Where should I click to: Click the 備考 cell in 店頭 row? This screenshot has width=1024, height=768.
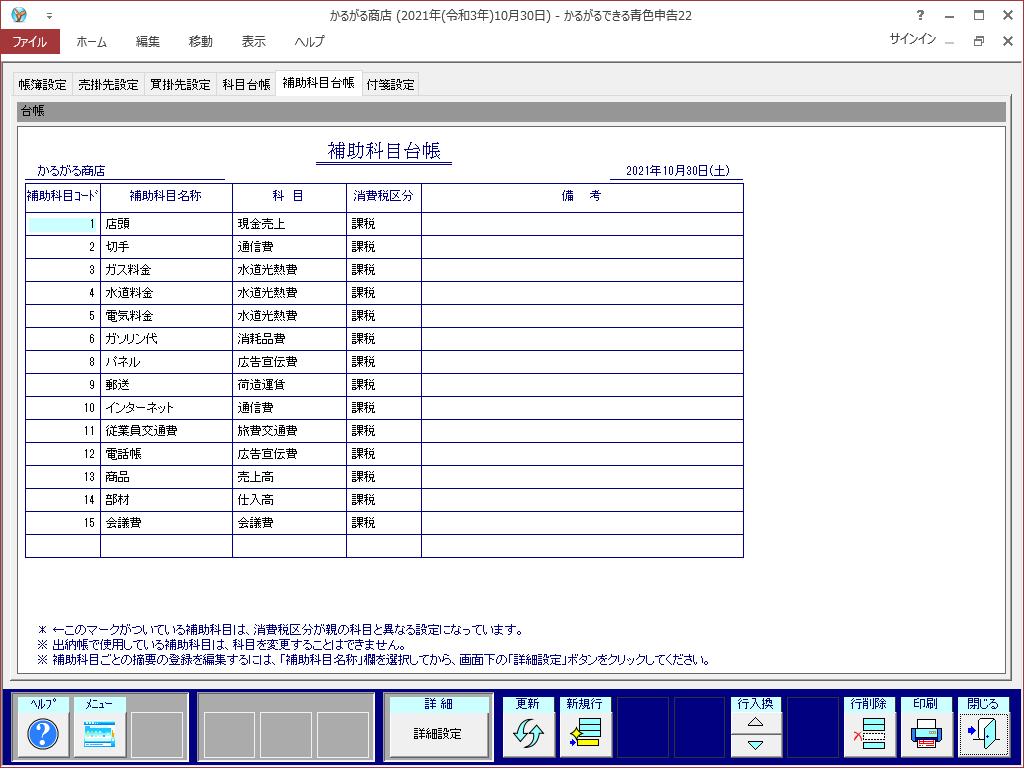click(583, 224)
